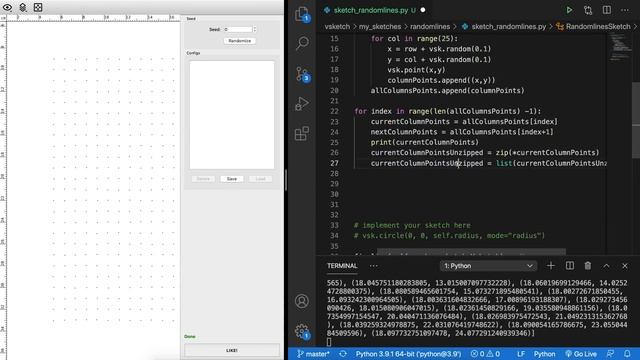The image size is (640, 360).
Task: Click line number 22 in gutter
Action: coord(334,111)
